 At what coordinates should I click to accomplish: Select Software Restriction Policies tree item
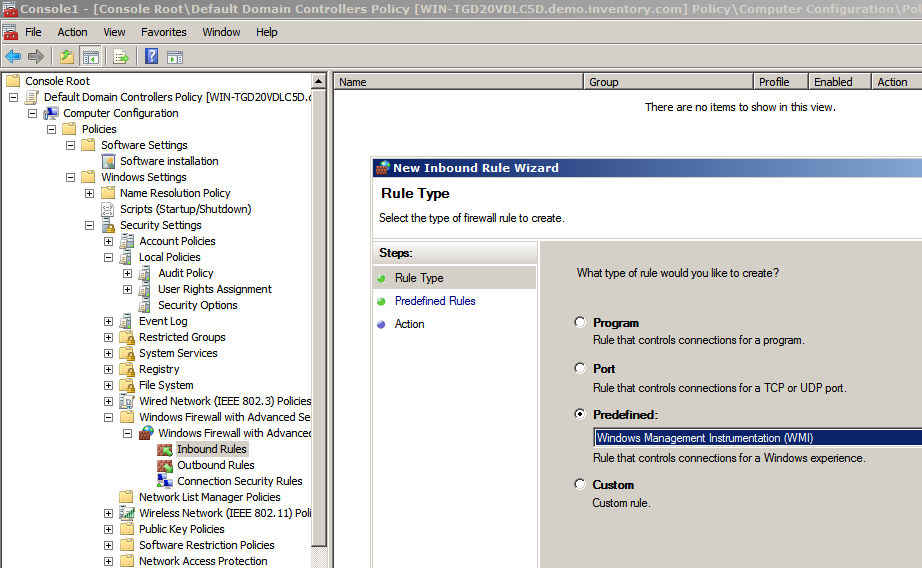tap(206, 545)
